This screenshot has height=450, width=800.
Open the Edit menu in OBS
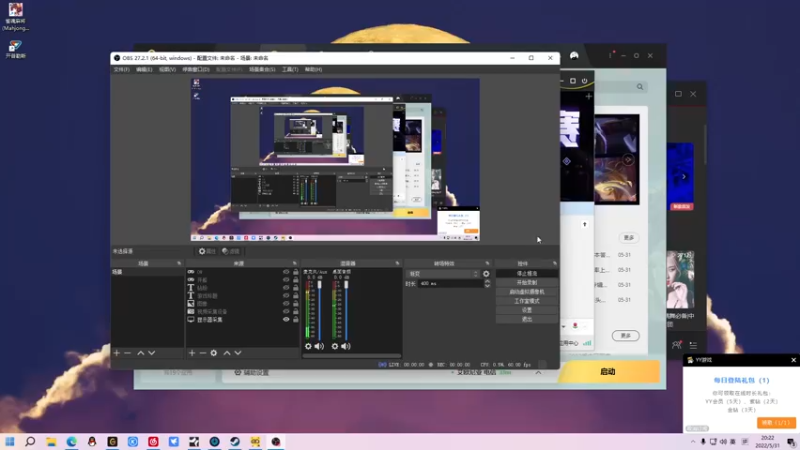(x=144, y=69)
